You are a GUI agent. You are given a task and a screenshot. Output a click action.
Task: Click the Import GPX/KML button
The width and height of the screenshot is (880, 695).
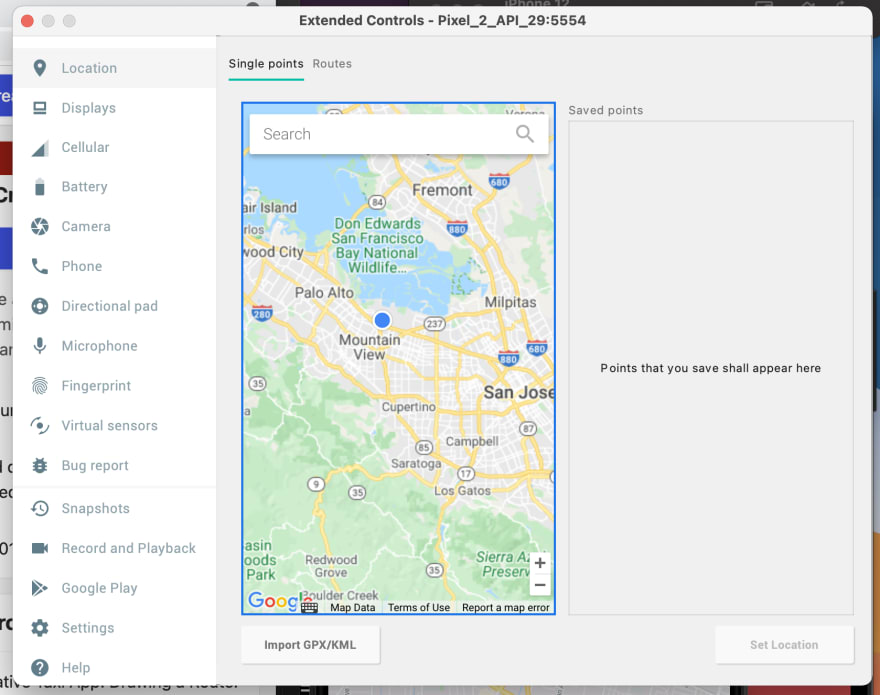click(x=310, y=645)
